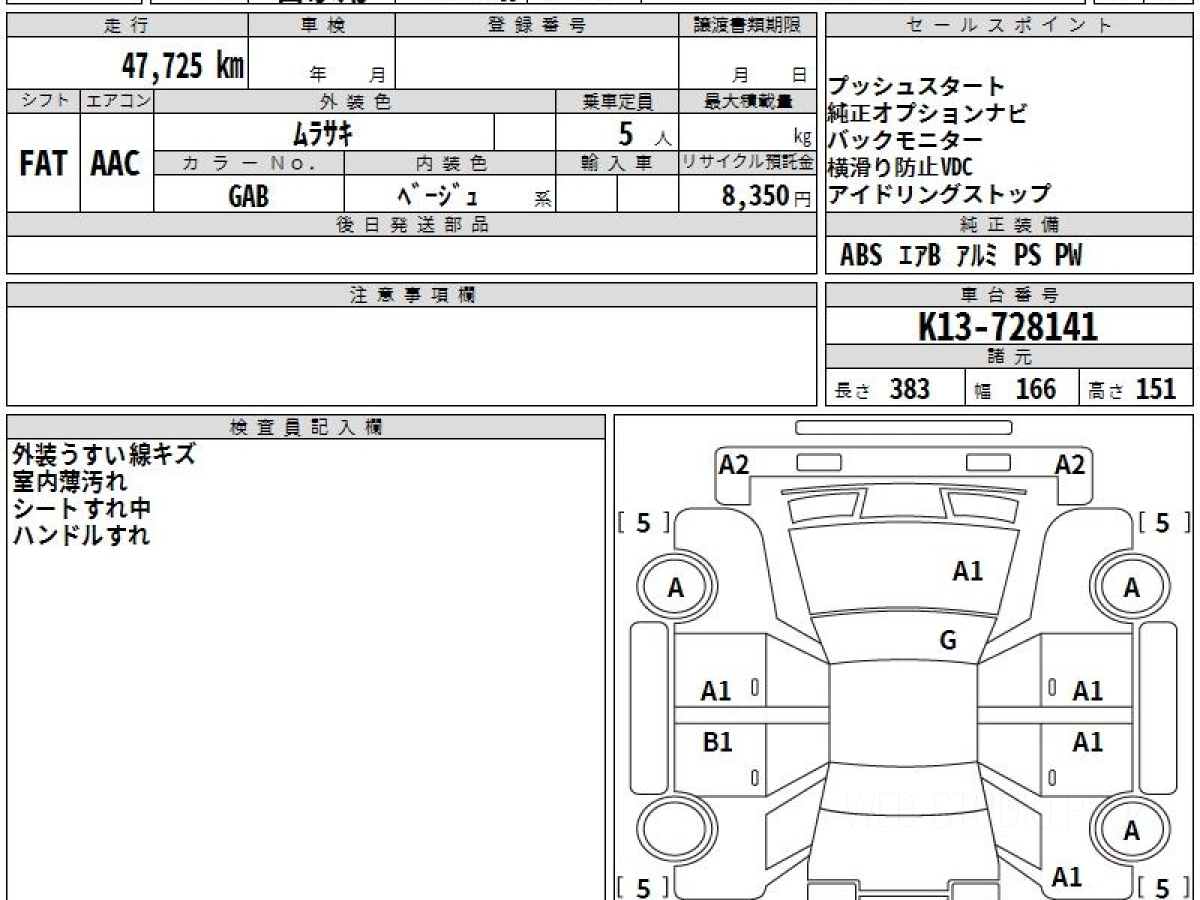Select the アイドリングストップ line
1200x900 pixels.
coord(939,193)
